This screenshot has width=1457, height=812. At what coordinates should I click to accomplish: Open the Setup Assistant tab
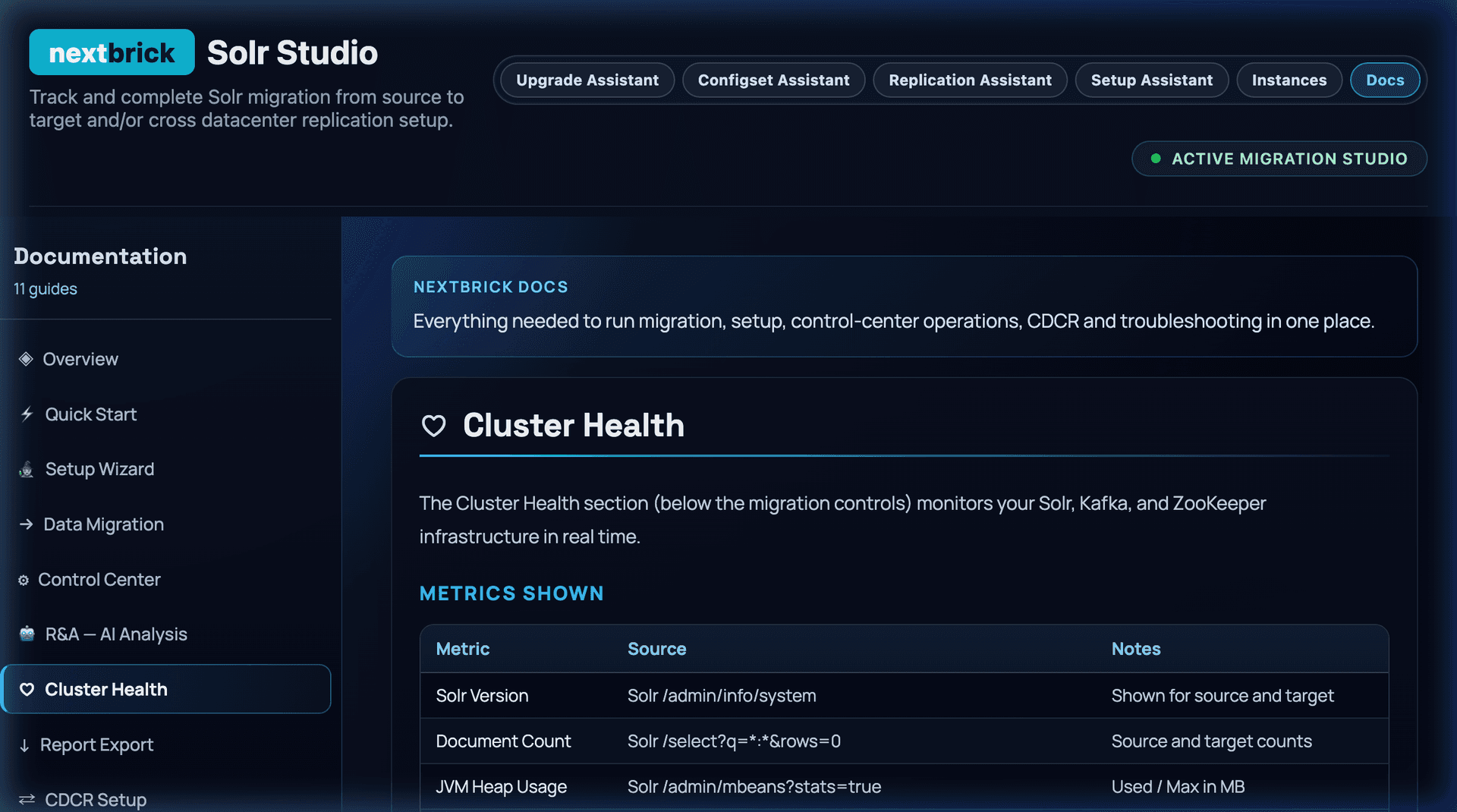click(1152, 80)
